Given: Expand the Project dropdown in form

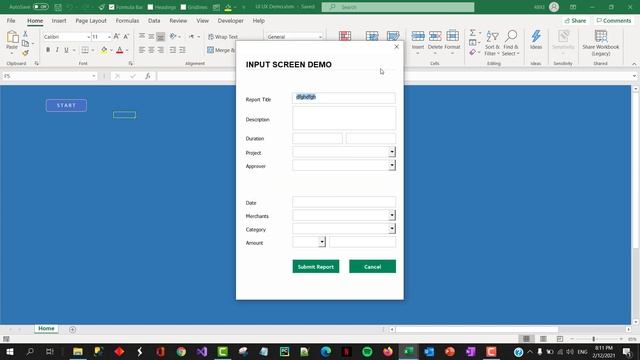Looking at the screenshot, I should [x=392, y=152].
